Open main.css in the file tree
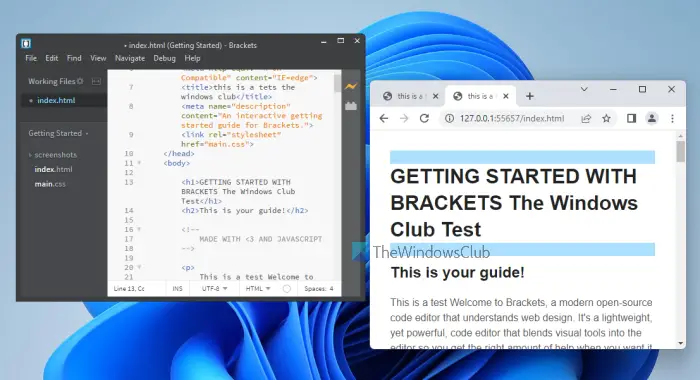This screenshot has width=700, height=380. point(50,184)
